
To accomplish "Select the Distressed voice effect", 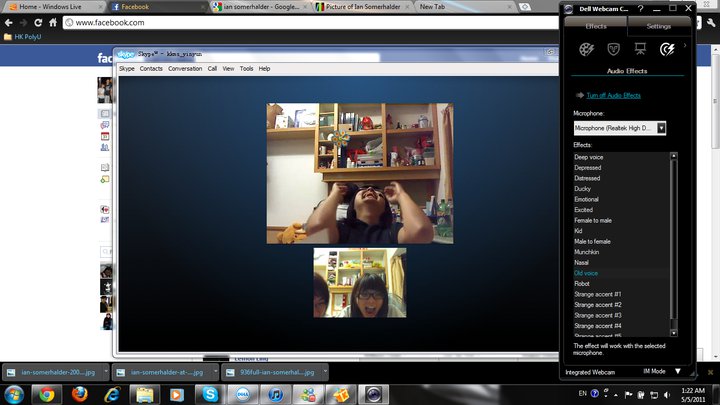I will pos(587,178).
